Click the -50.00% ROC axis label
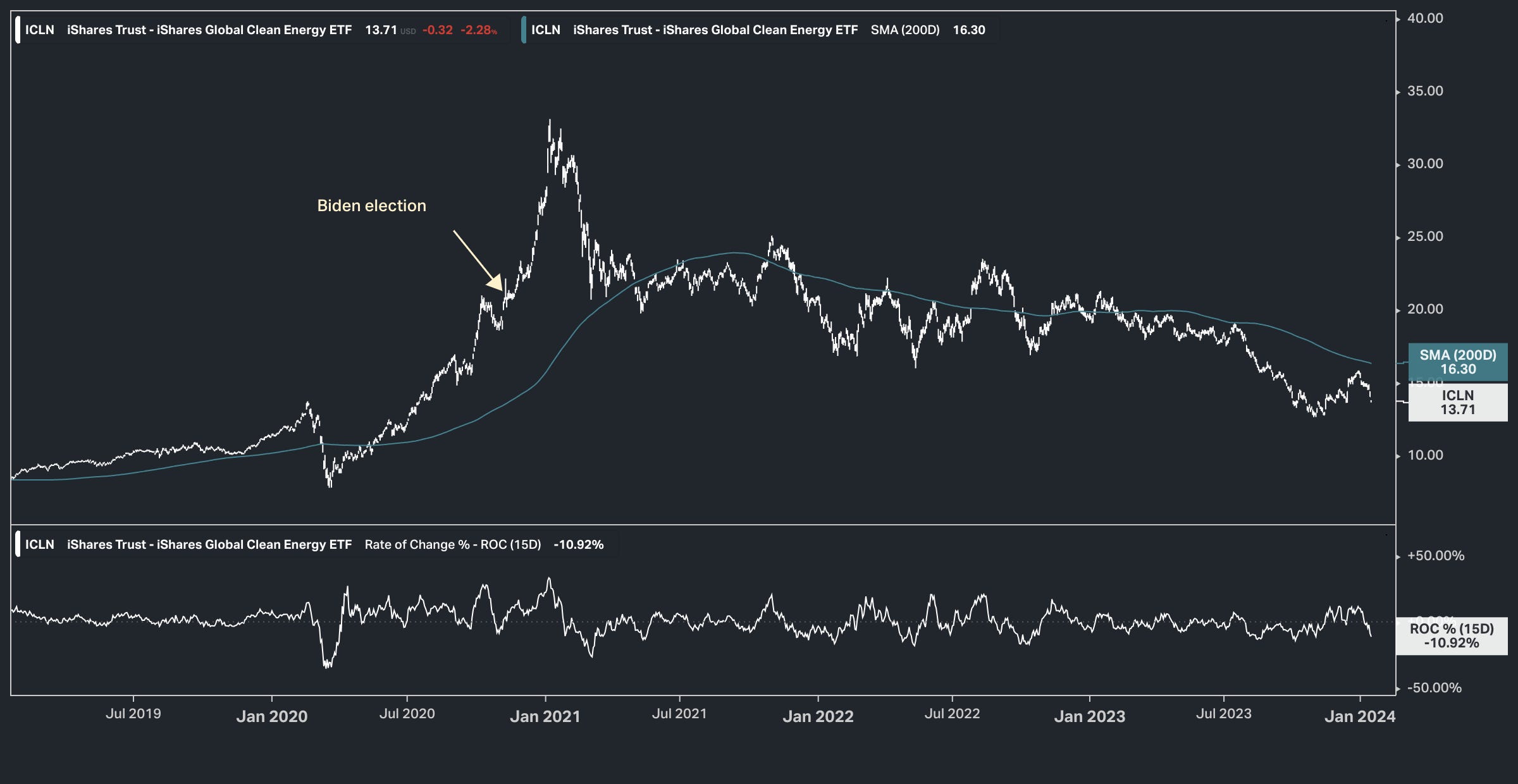This screenshot has width=1518, height=784. (1435, 688)
